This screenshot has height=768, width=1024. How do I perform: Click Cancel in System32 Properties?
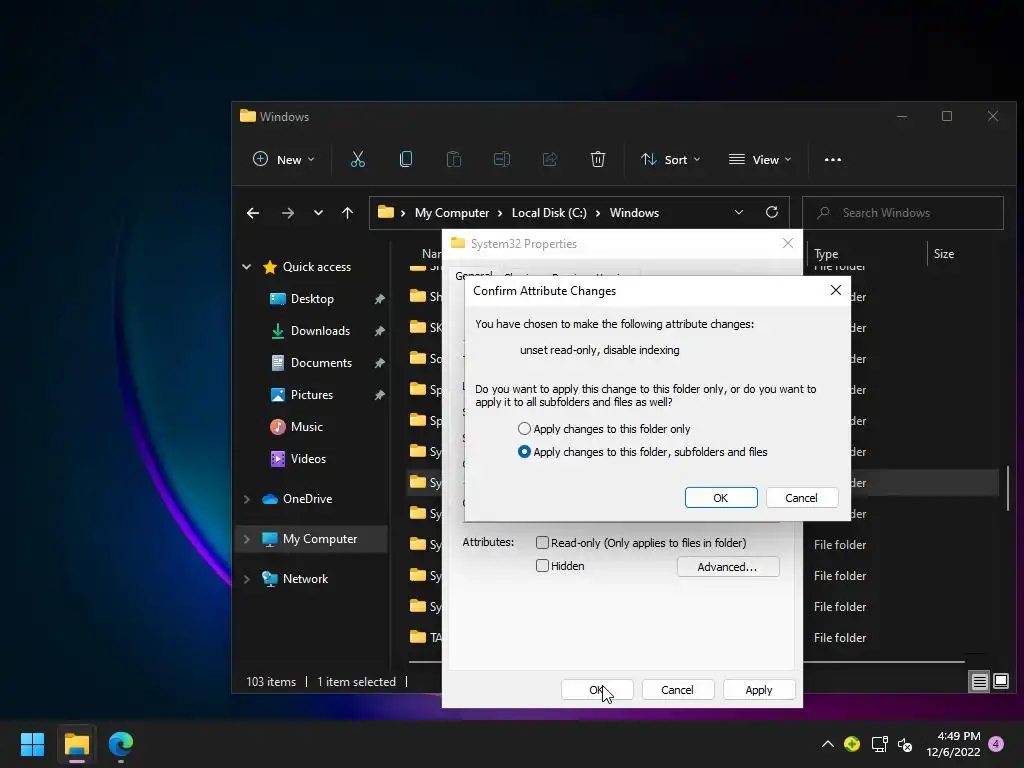pyautogui.click(x=677, y=690)
